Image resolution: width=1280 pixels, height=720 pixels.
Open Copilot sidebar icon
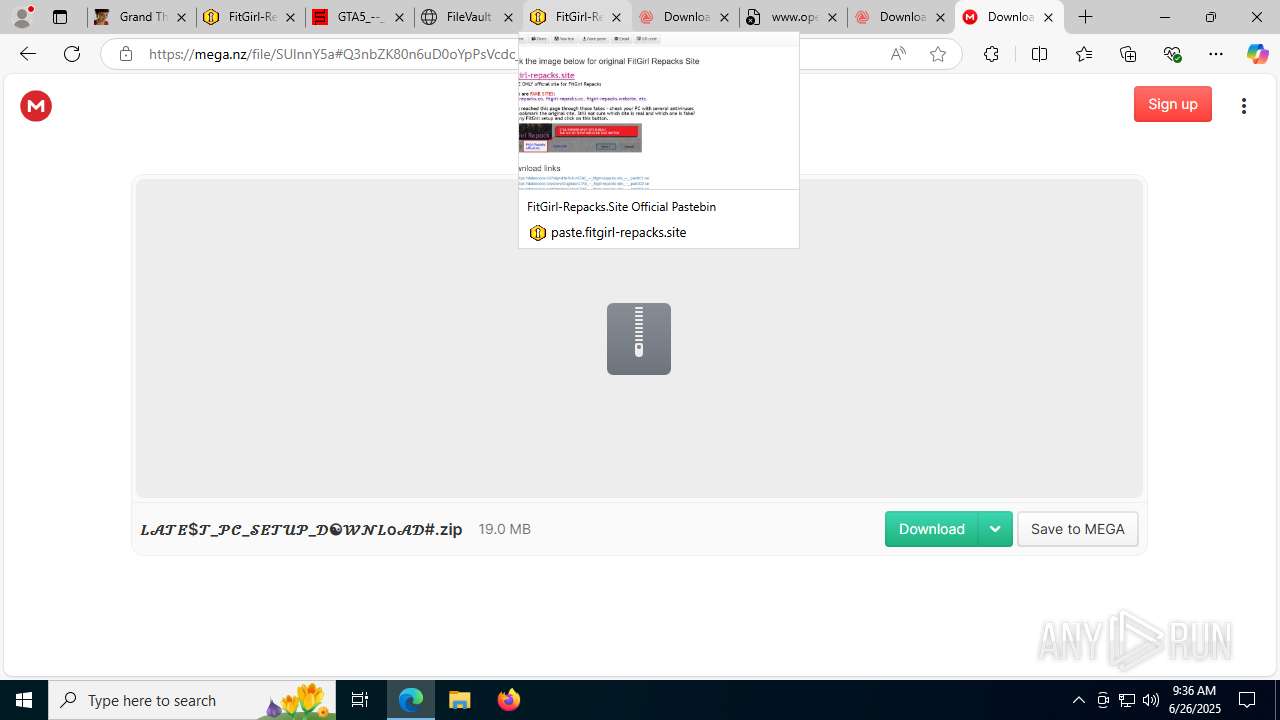click(1257, 54)
